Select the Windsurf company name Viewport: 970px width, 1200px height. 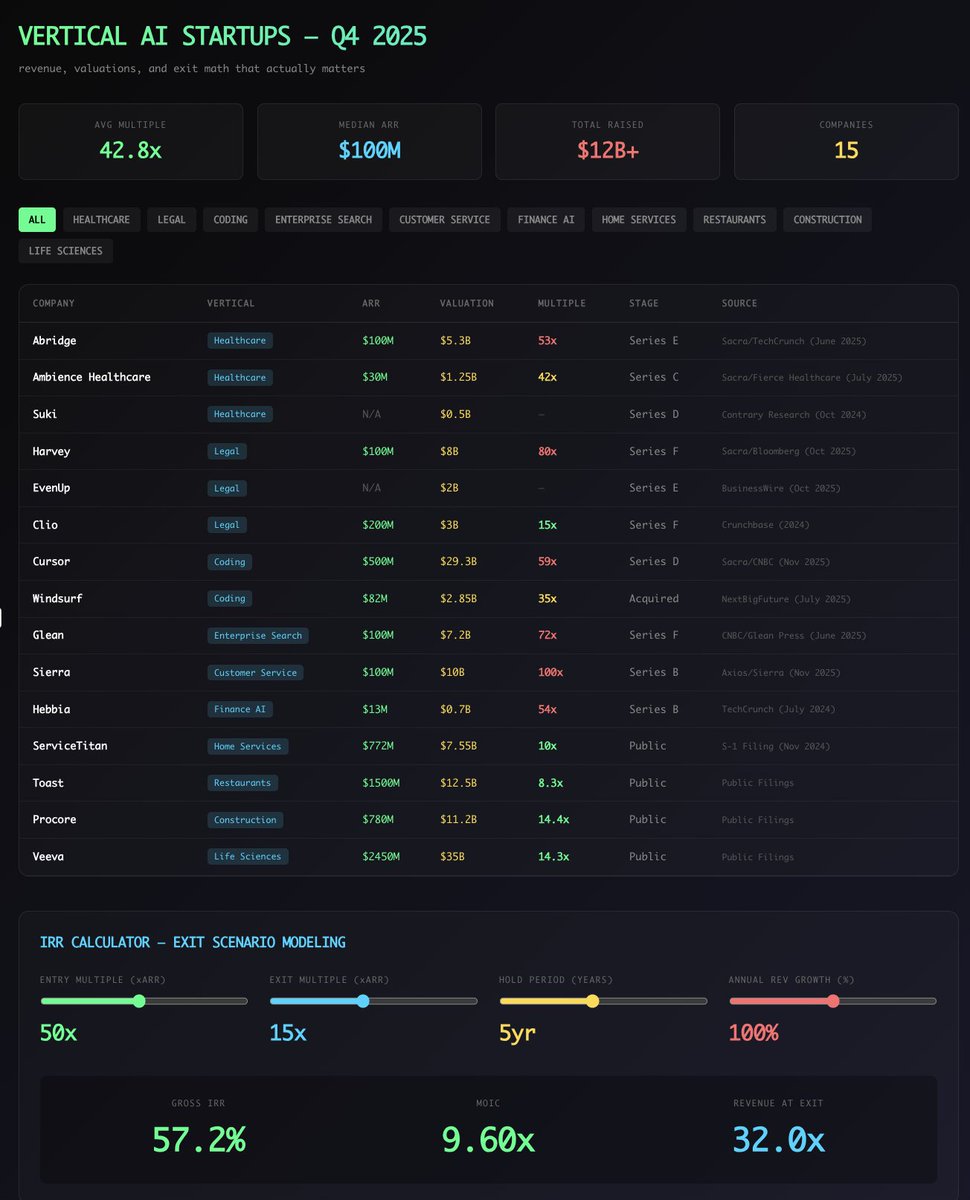pos(58,599)
